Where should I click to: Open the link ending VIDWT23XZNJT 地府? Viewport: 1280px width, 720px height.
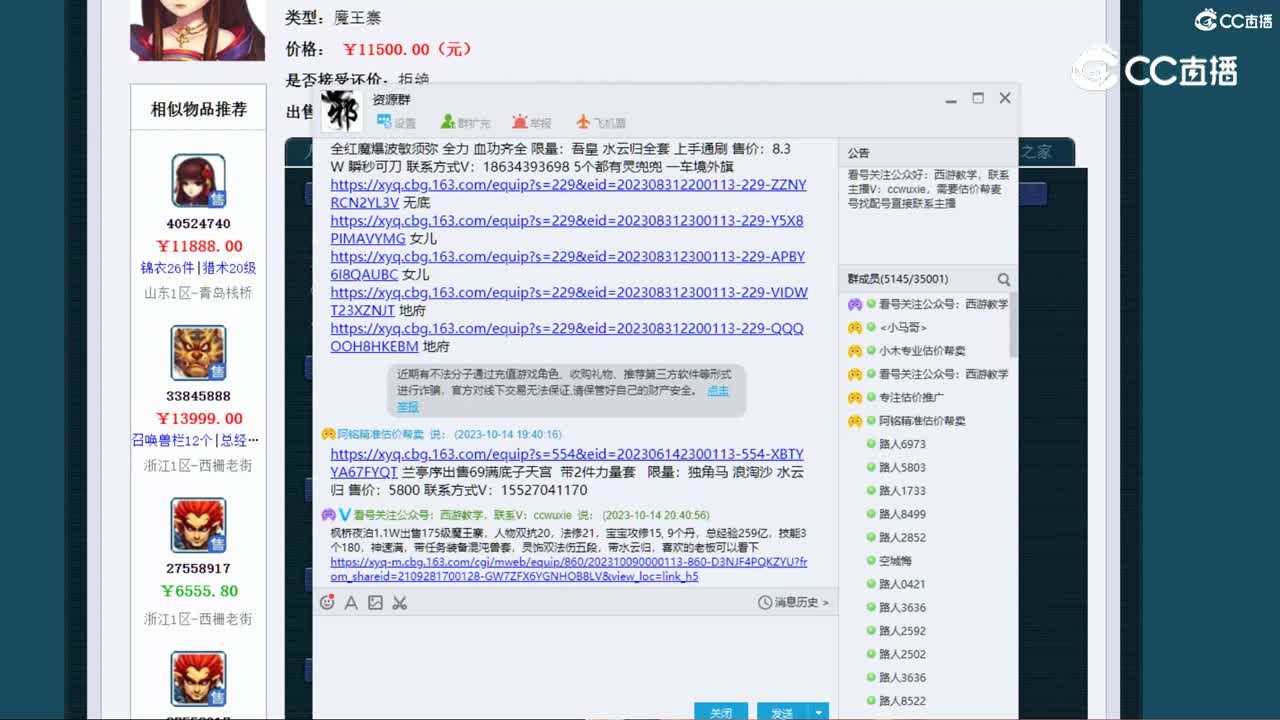pyautogui.click(x=569, y=302)
